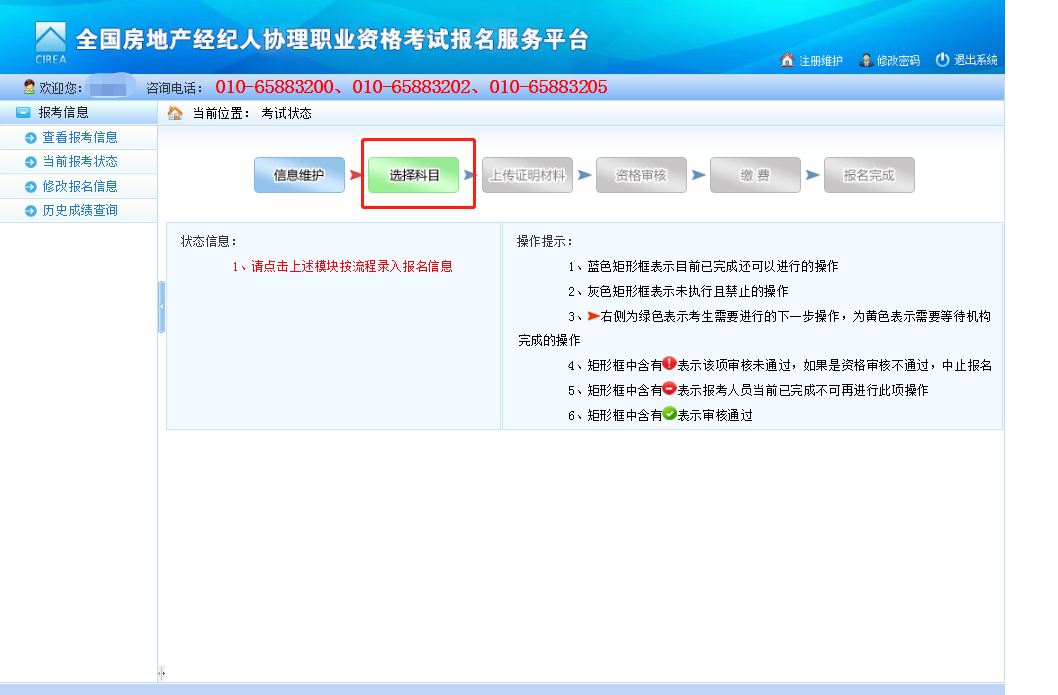Viewport: 1058px width, 695px height.
Task: Click the 报考信息 panel header icon
Action: tap(23, 112)
